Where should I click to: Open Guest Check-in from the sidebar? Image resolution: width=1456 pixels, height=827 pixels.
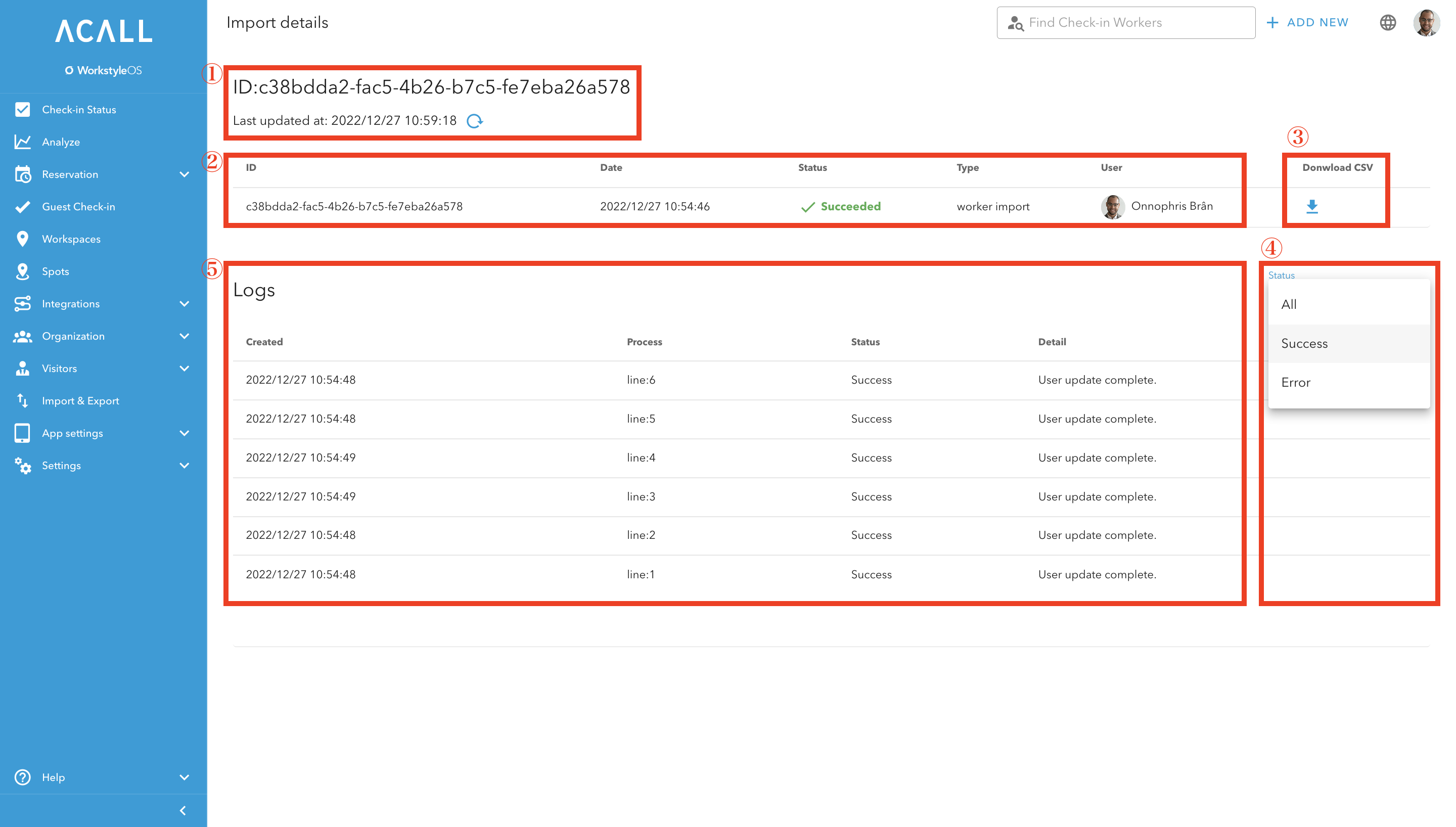pyautogui.click(x=79, y=206)
